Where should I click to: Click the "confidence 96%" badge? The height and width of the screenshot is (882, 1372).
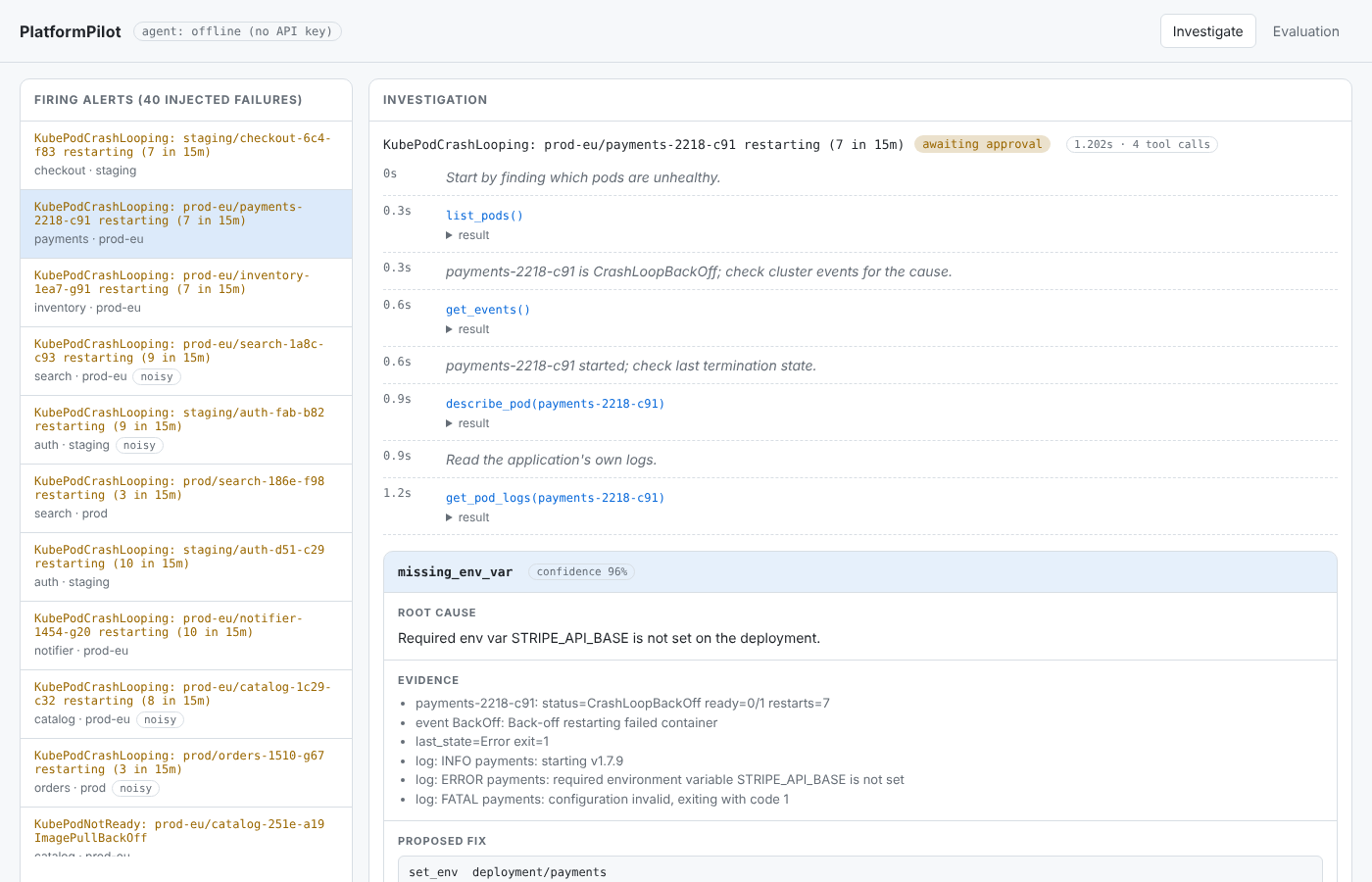coord(582,571)
